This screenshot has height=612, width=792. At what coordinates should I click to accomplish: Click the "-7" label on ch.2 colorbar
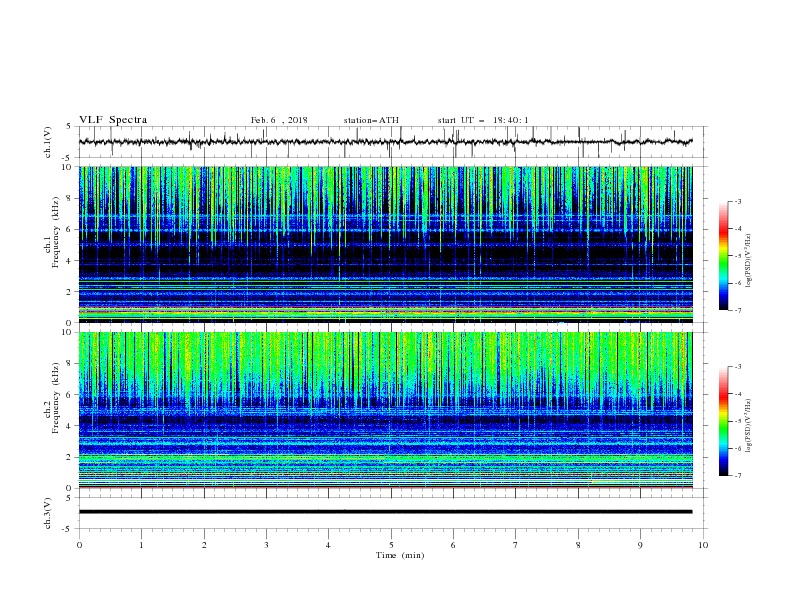[737, 476]
